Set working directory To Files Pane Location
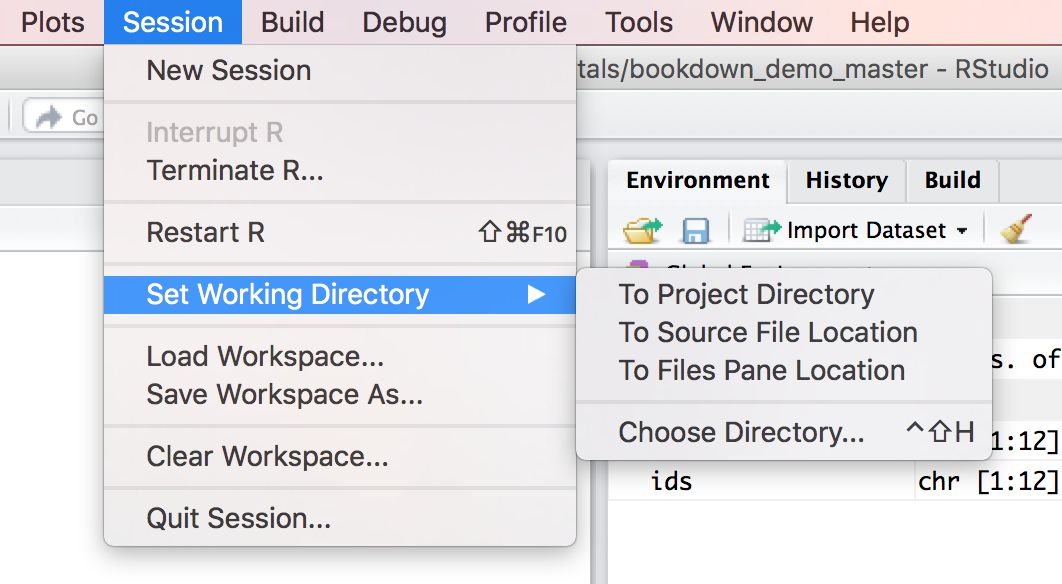The image size is (1062, 584). (x=784, y=370)
